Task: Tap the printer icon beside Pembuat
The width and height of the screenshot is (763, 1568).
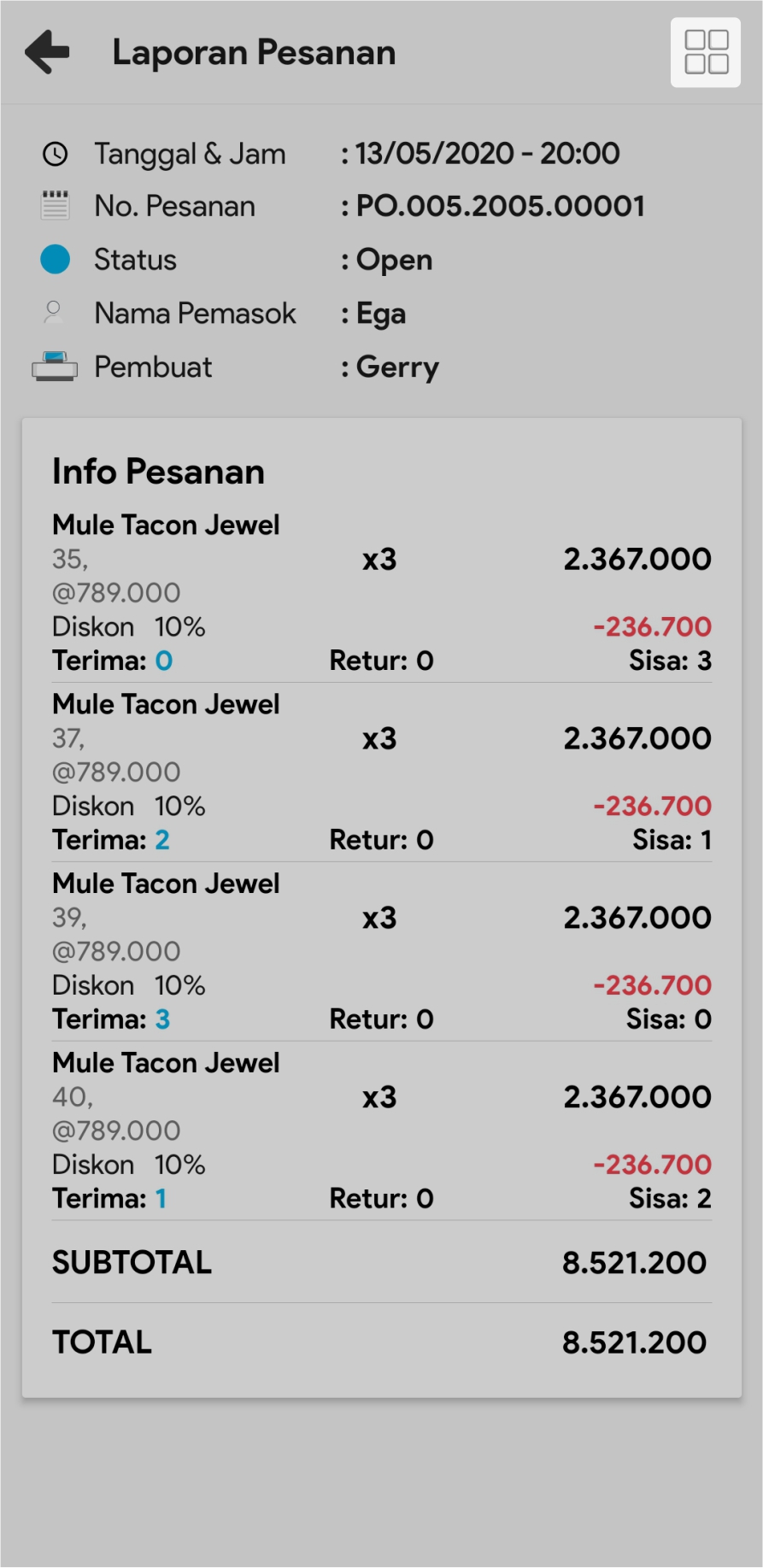Action: coord(55,367)
